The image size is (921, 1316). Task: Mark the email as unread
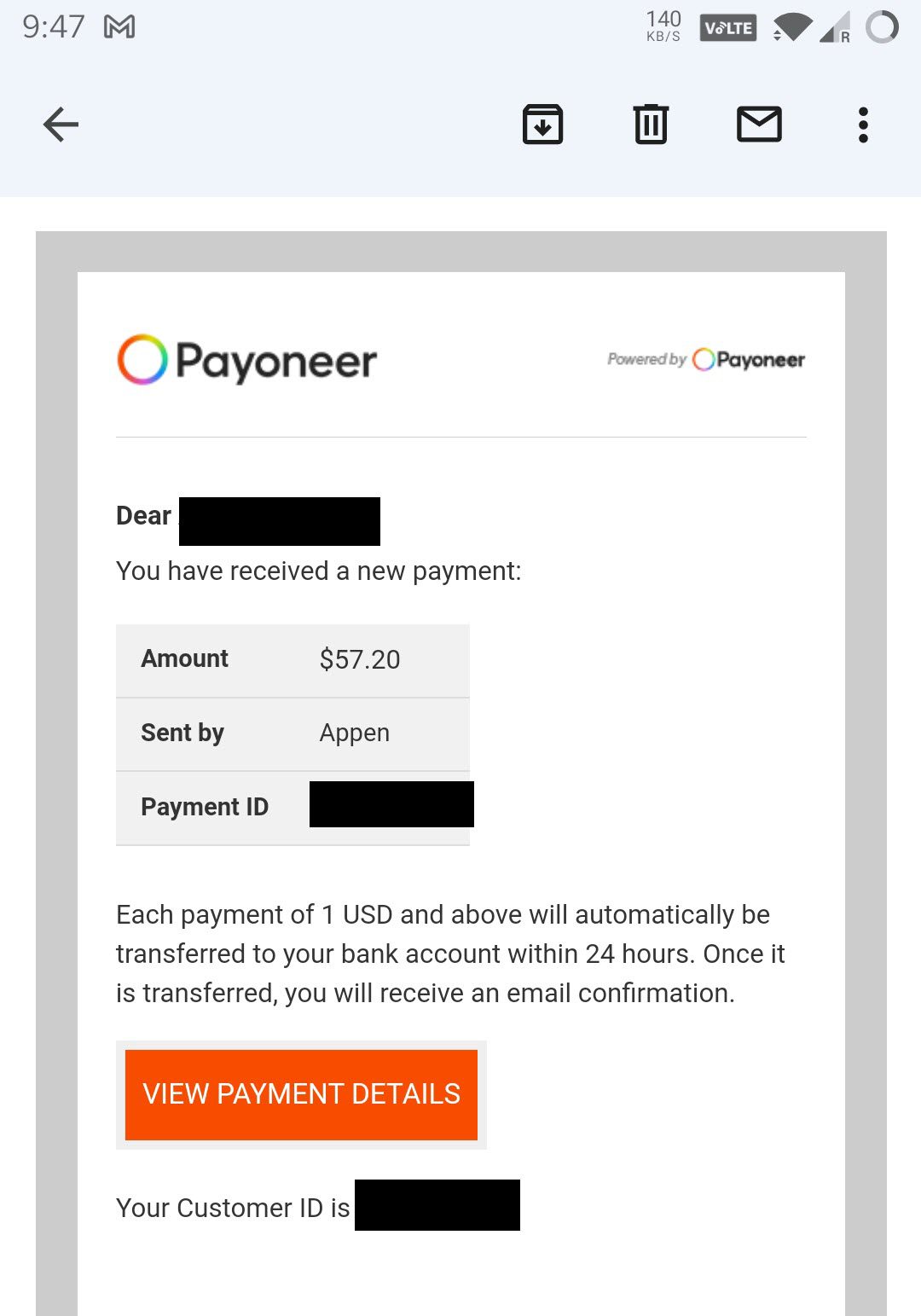[x=760, y=124]
